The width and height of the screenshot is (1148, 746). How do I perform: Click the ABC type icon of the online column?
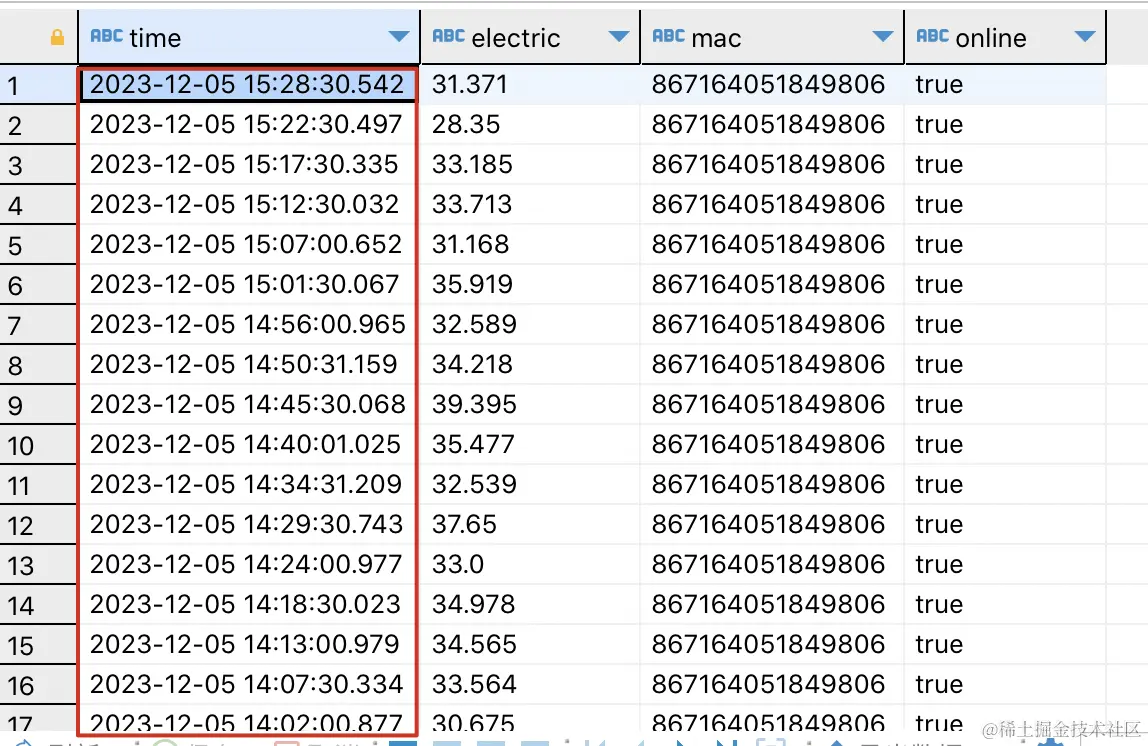click(x=933, y=36)
